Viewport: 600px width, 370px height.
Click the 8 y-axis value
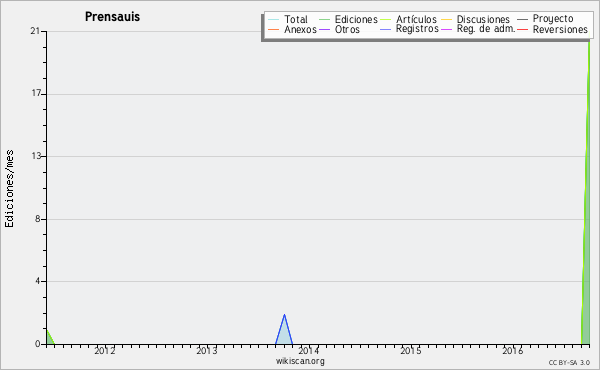coord(38,219)
